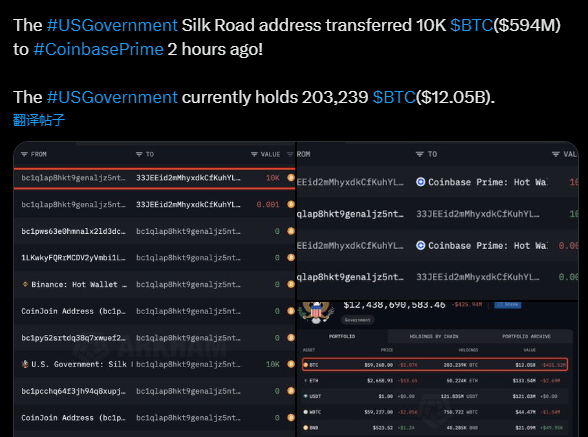
Task: Switch to PORTFOLIO ARCHIVE tab
Action: [x=526, y=336]
